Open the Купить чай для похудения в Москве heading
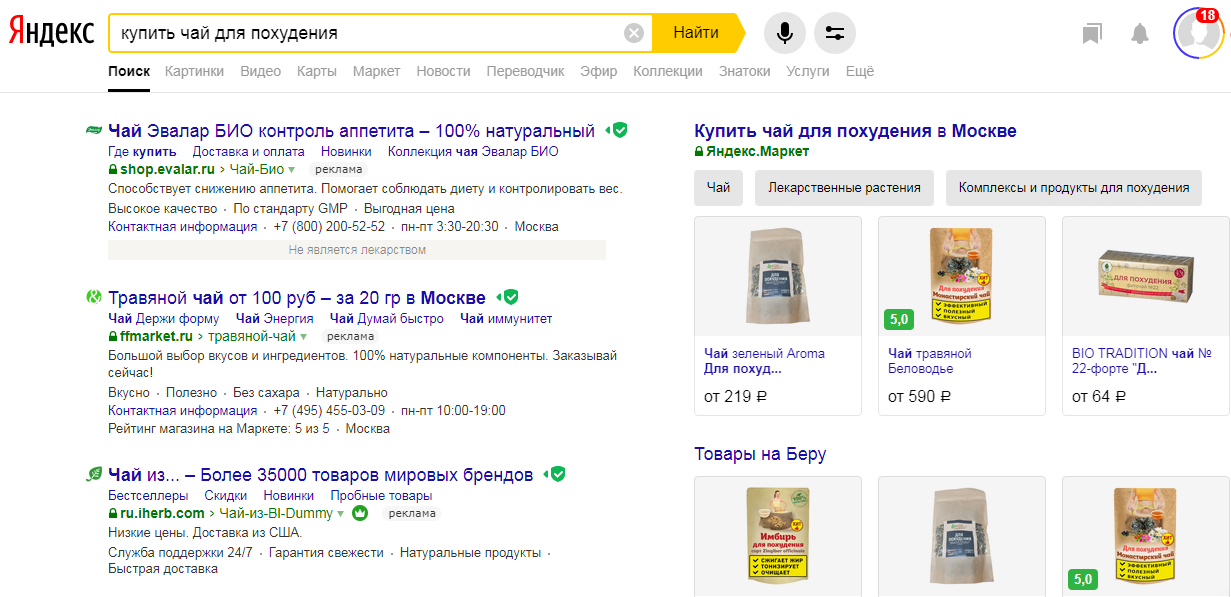 [x=855, y=131]
